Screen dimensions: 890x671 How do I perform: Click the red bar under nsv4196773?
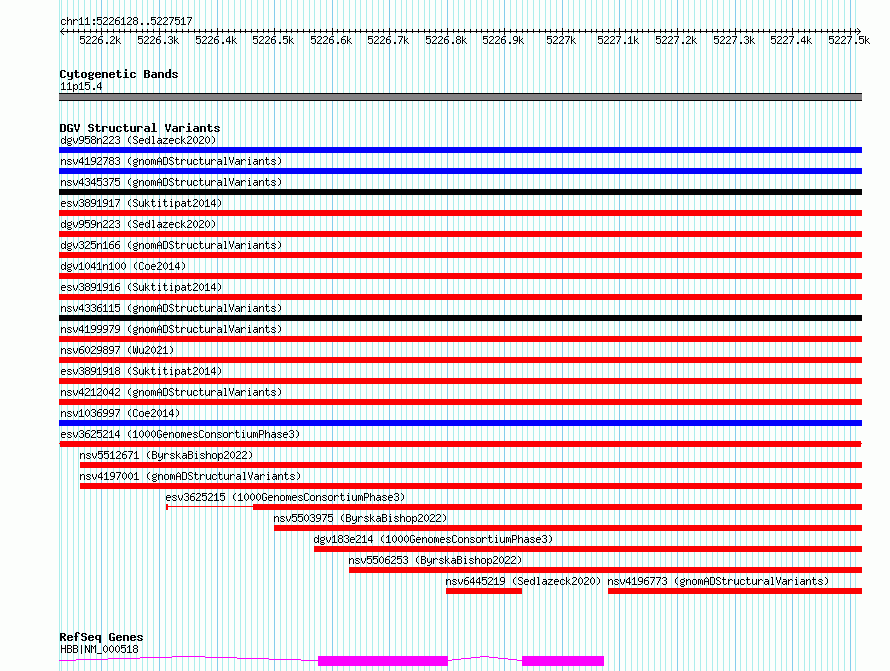click(x=735, y=591)
